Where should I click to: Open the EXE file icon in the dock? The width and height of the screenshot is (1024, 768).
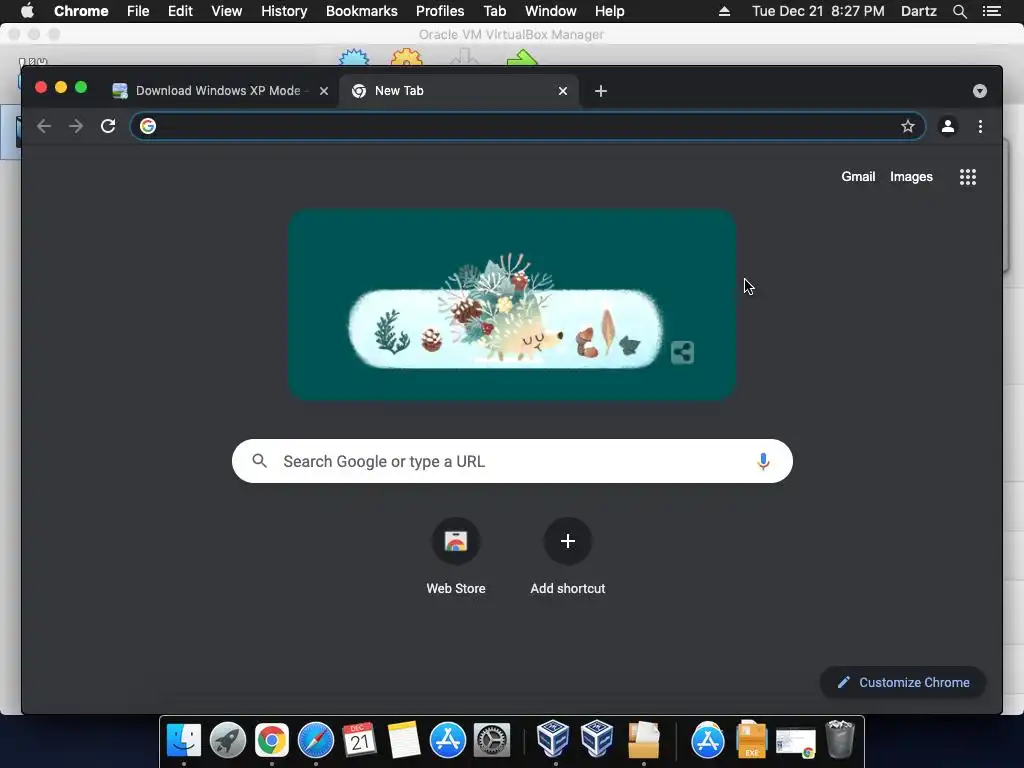(x=752, y=740)
